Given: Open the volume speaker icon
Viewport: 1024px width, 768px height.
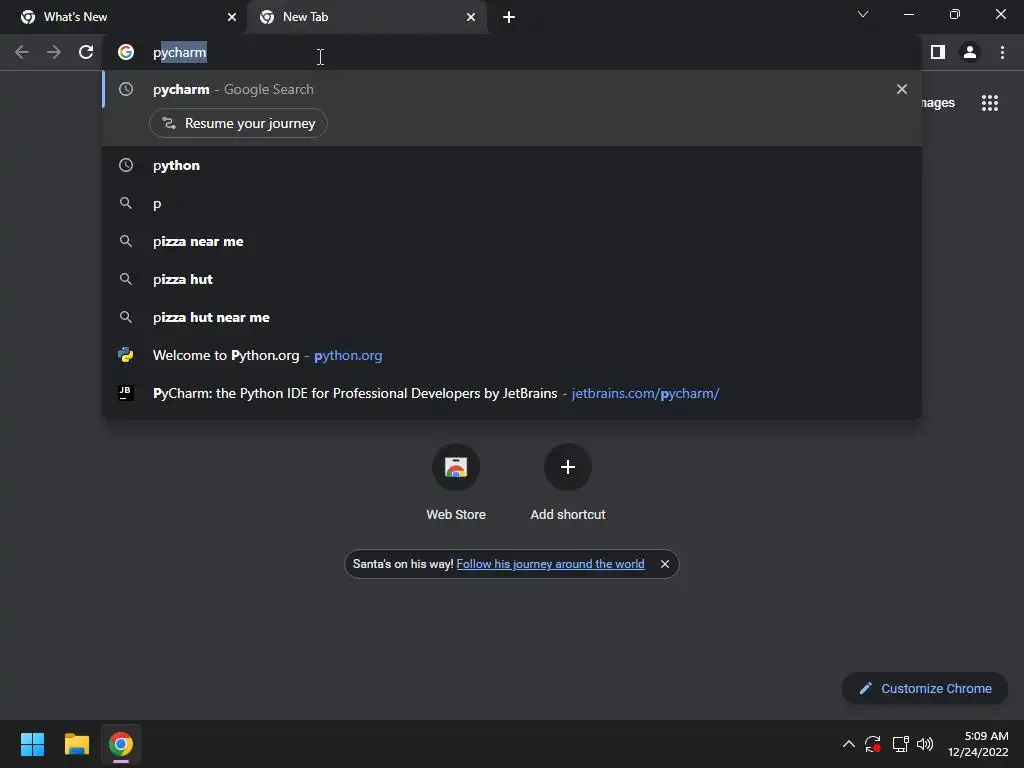Looking at the screenshot, I should (x=925, y=744).
